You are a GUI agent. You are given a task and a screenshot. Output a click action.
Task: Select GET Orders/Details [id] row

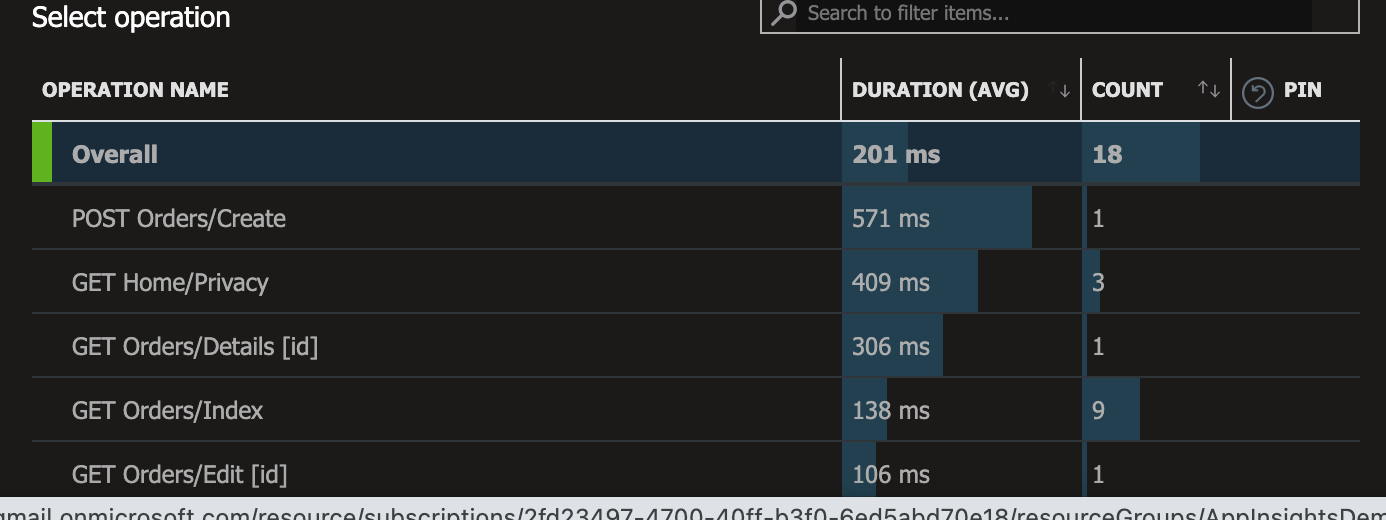[x=195, y=346]
